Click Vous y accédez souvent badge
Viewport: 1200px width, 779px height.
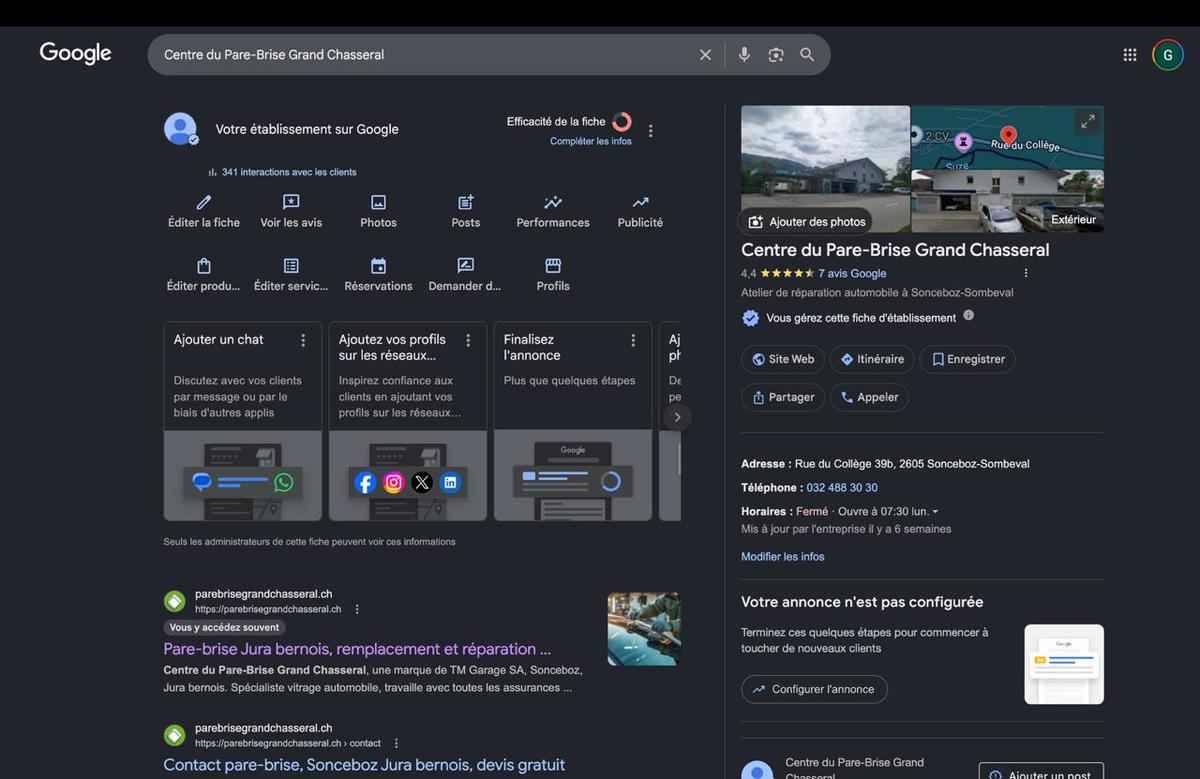click(225, 628)
